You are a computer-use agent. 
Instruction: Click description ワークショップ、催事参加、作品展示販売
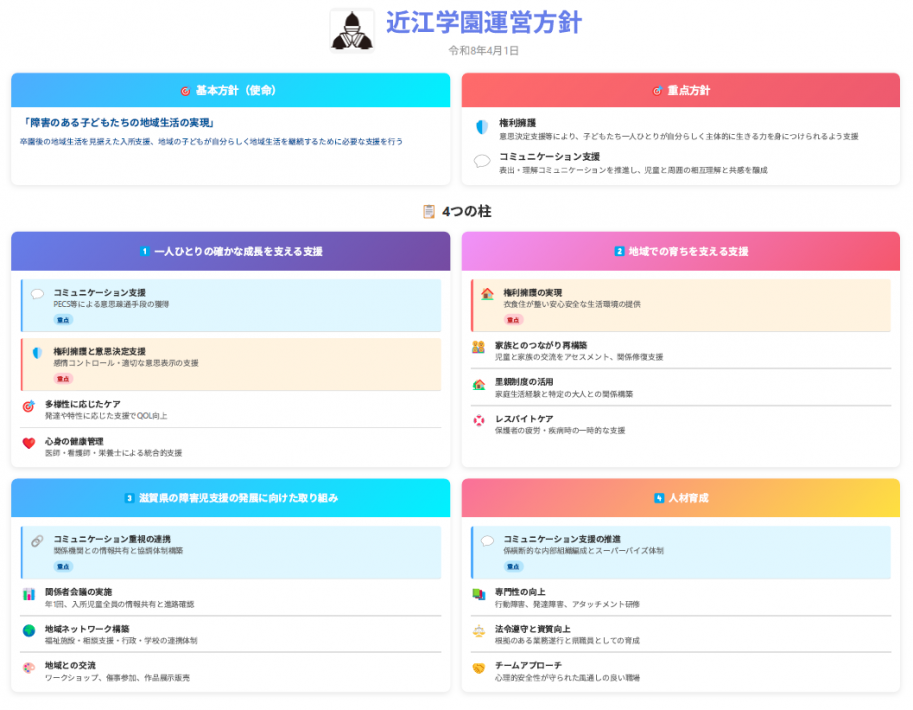click(117, 678)
